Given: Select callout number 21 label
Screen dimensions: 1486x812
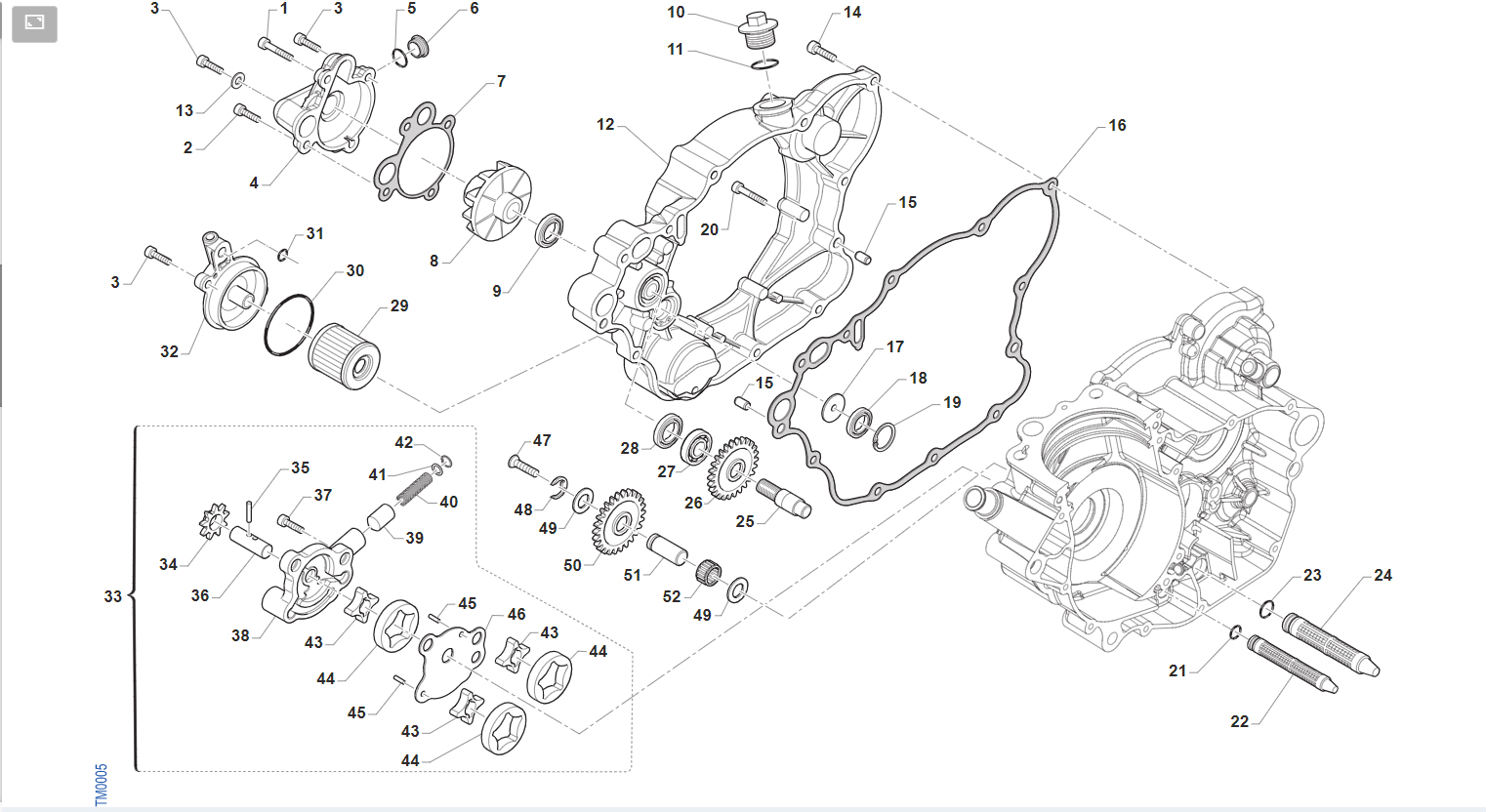Looking at the screenshot, I should (x=1177, y=670).
